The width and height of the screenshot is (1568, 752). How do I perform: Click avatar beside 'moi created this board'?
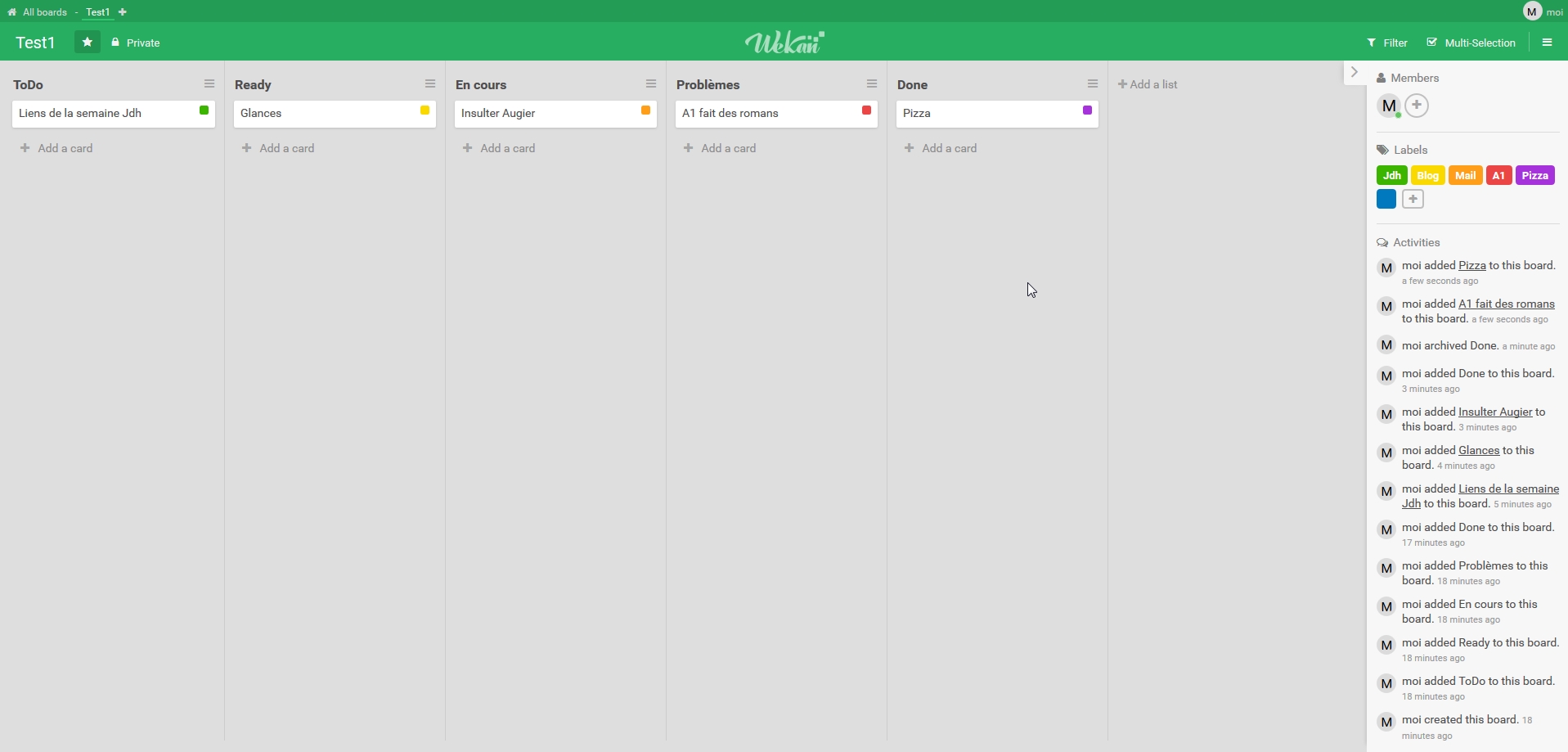(1386, 723)
